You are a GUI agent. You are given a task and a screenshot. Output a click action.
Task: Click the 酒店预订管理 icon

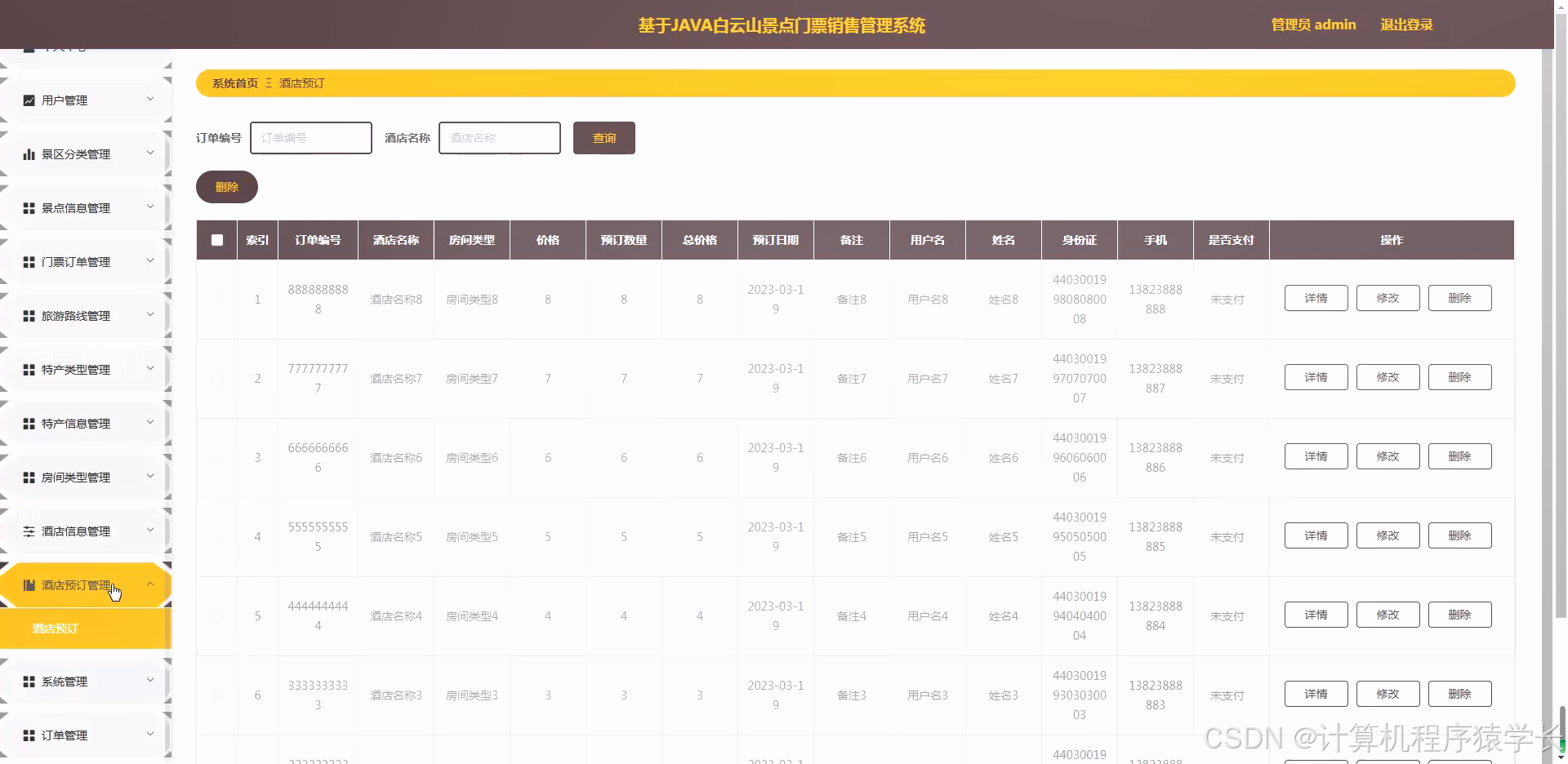(29, 585)
